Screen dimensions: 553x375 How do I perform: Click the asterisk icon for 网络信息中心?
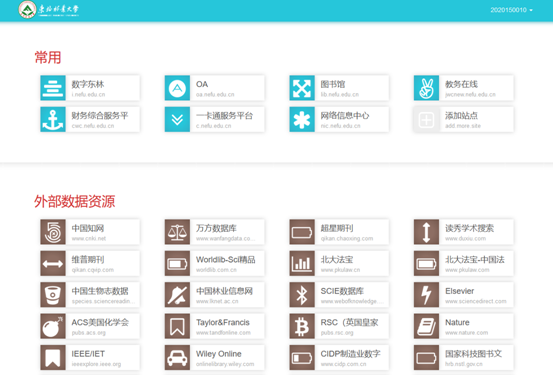tap(302, 120)
